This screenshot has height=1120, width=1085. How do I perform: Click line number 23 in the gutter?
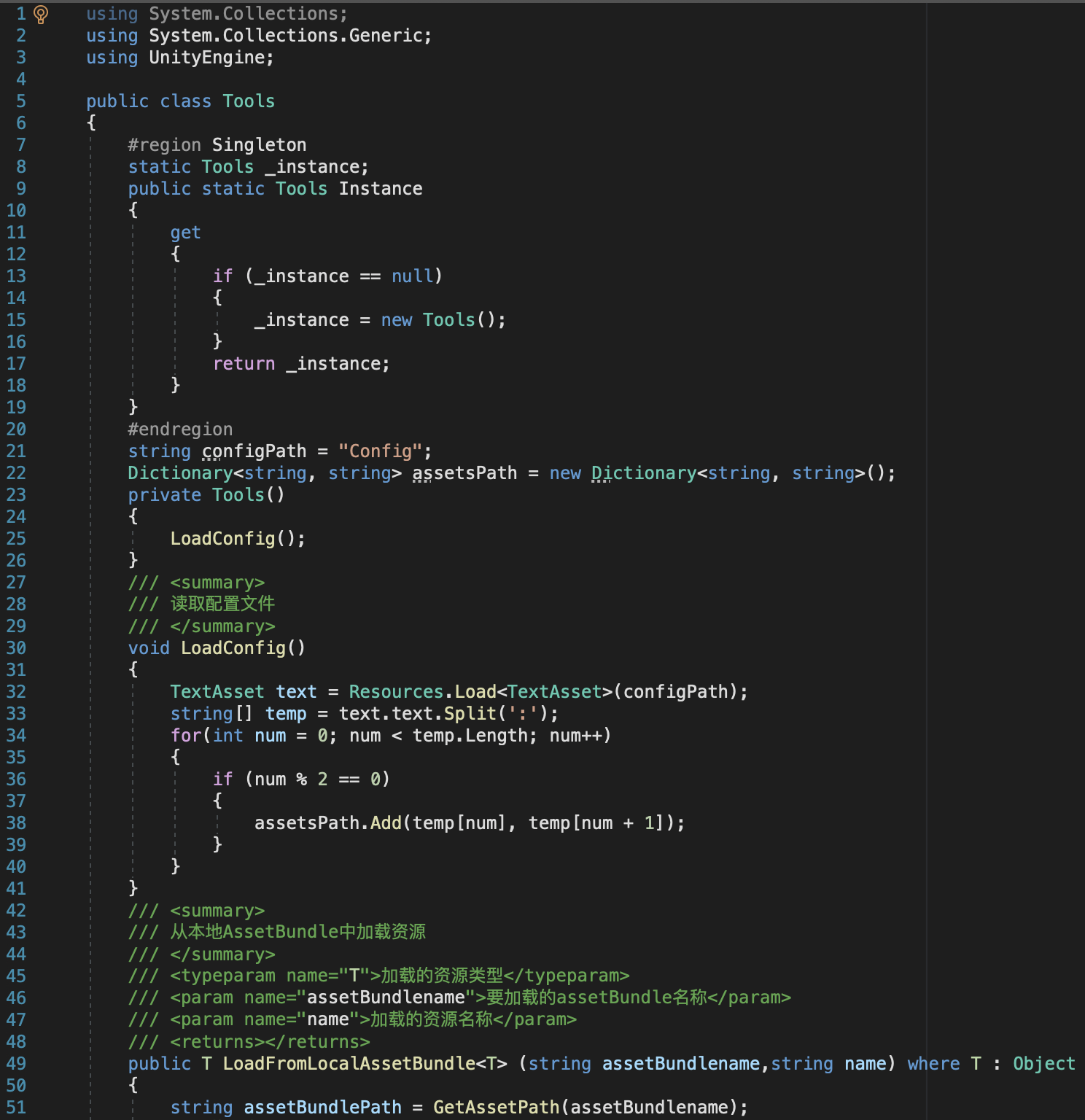pos(16,495)
